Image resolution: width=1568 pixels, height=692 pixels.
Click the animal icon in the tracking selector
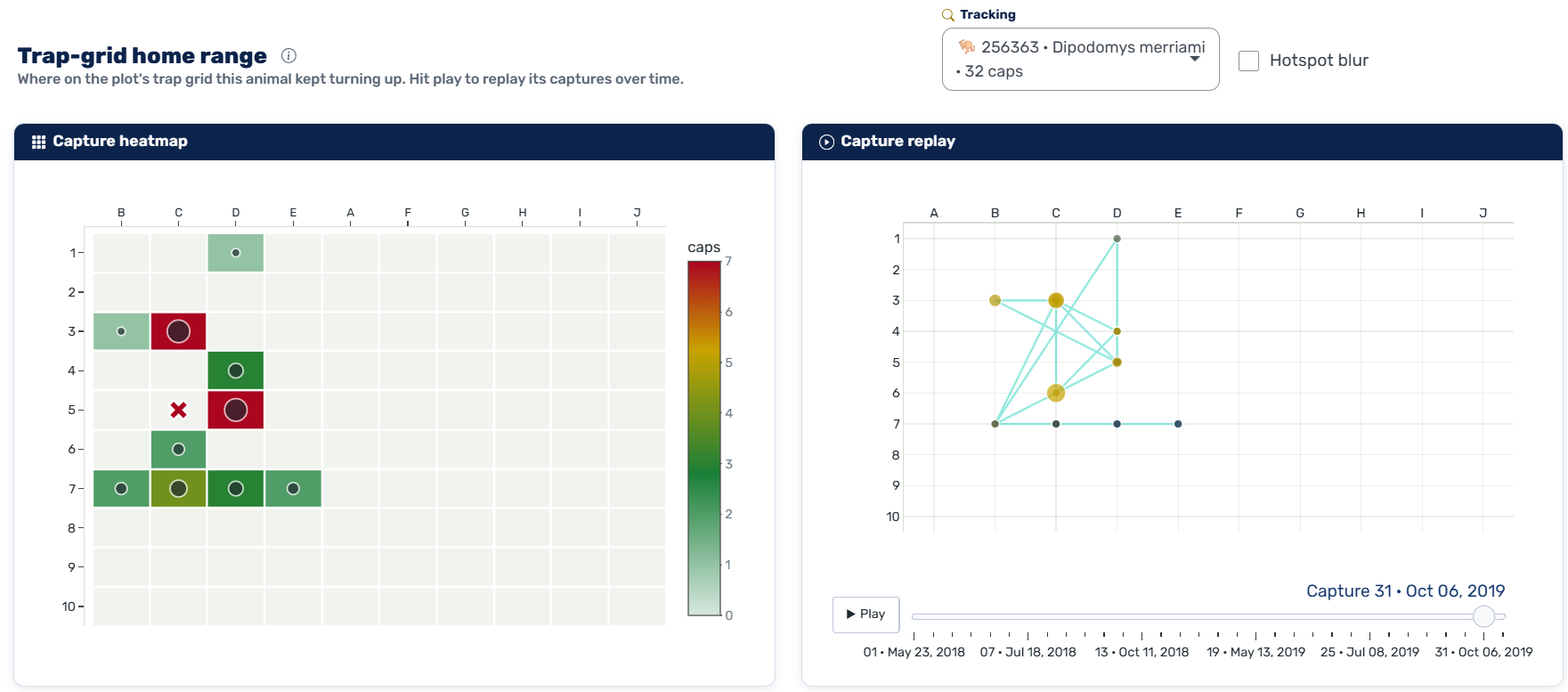pos(966,46)
